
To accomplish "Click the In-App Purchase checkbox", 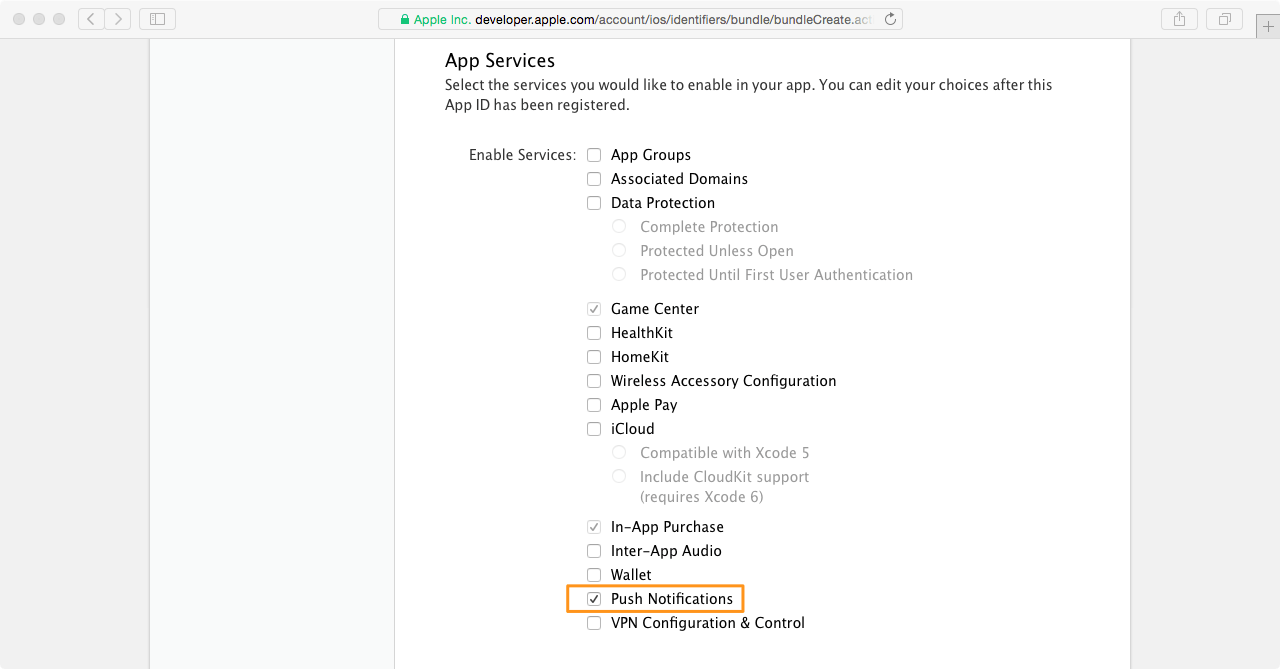I will [x=594, y=527].
